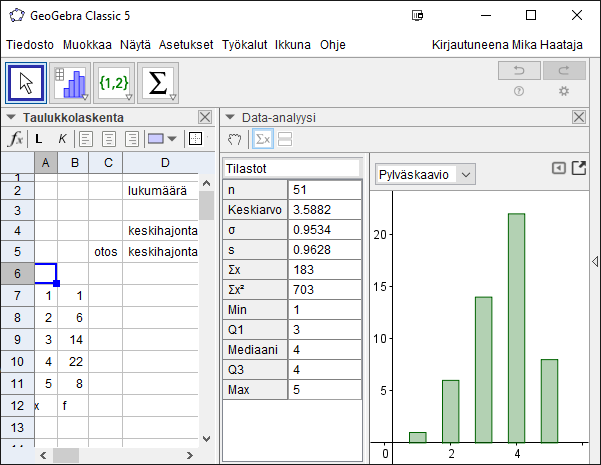Toggle italic K formatting for cells

coord(62,139)
